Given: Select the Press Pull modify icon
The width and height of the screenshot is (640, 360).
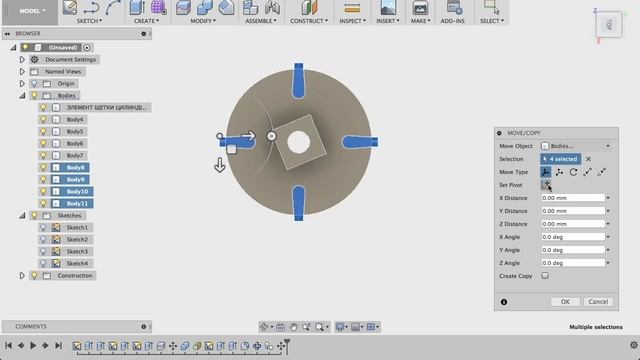Looking at the screenshot, I should [x=183, y=7].
